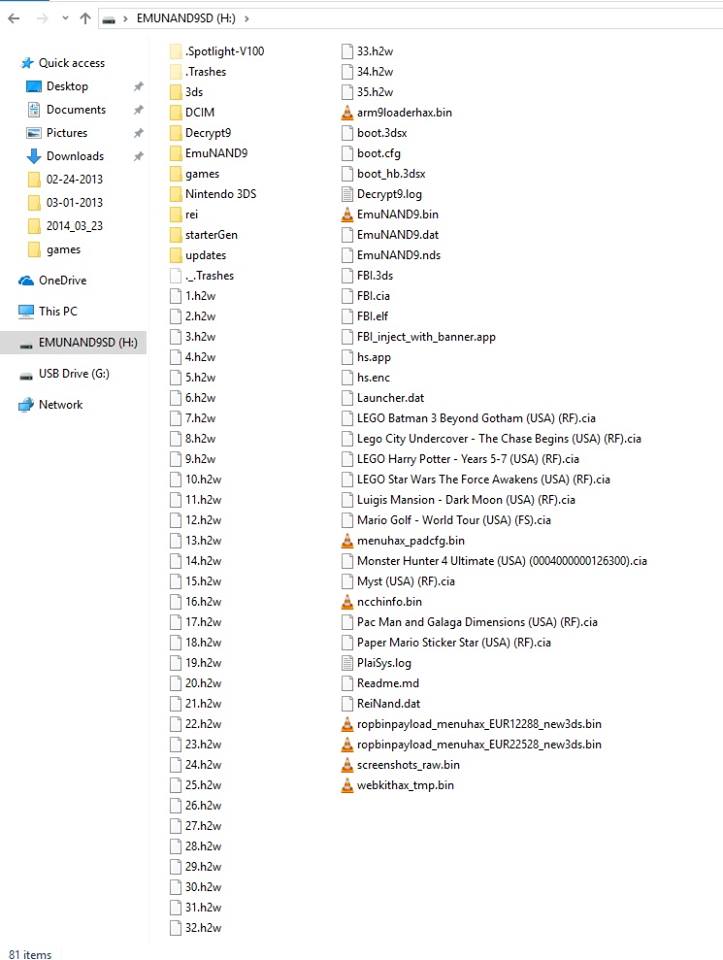Select boot.cfg file
Screen dimensions: 723x960
378,152
